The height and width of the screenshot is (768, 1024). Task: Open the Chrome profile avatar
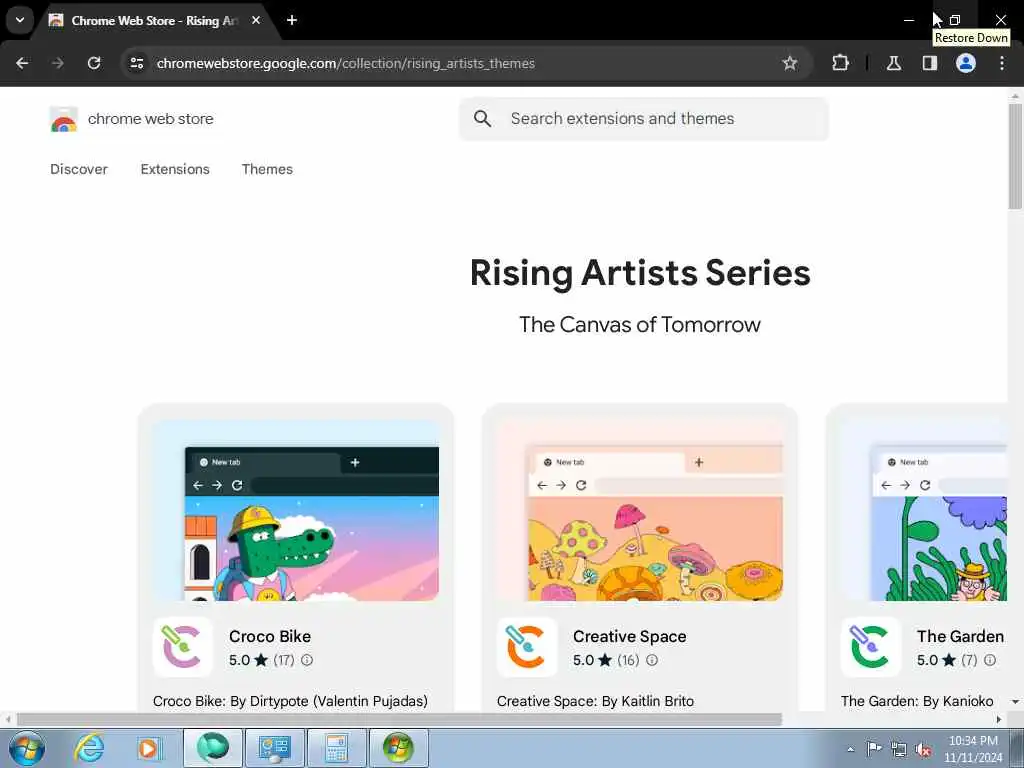click(x=965, y=63)
